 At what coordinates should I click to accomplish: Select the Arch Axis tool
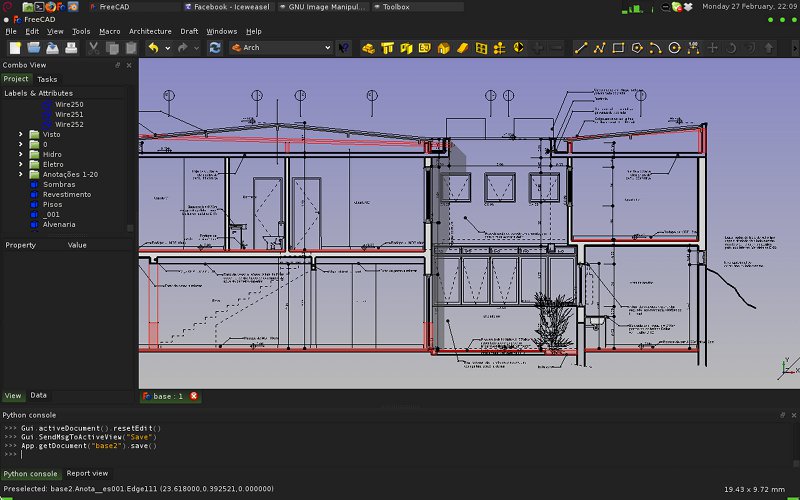pos(499,48)
